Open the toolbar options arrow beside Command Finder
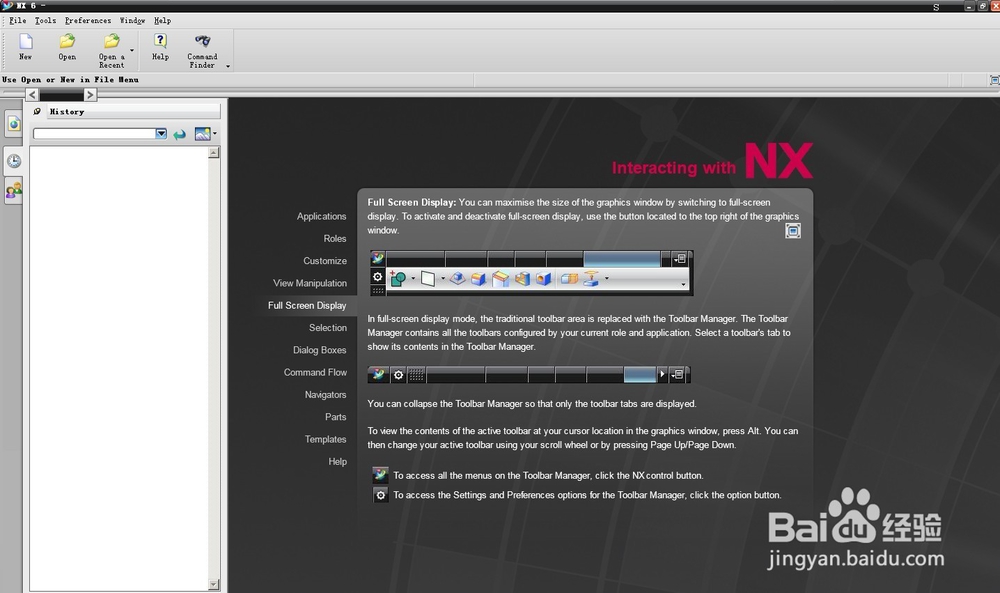 click(x=228, y=66)
